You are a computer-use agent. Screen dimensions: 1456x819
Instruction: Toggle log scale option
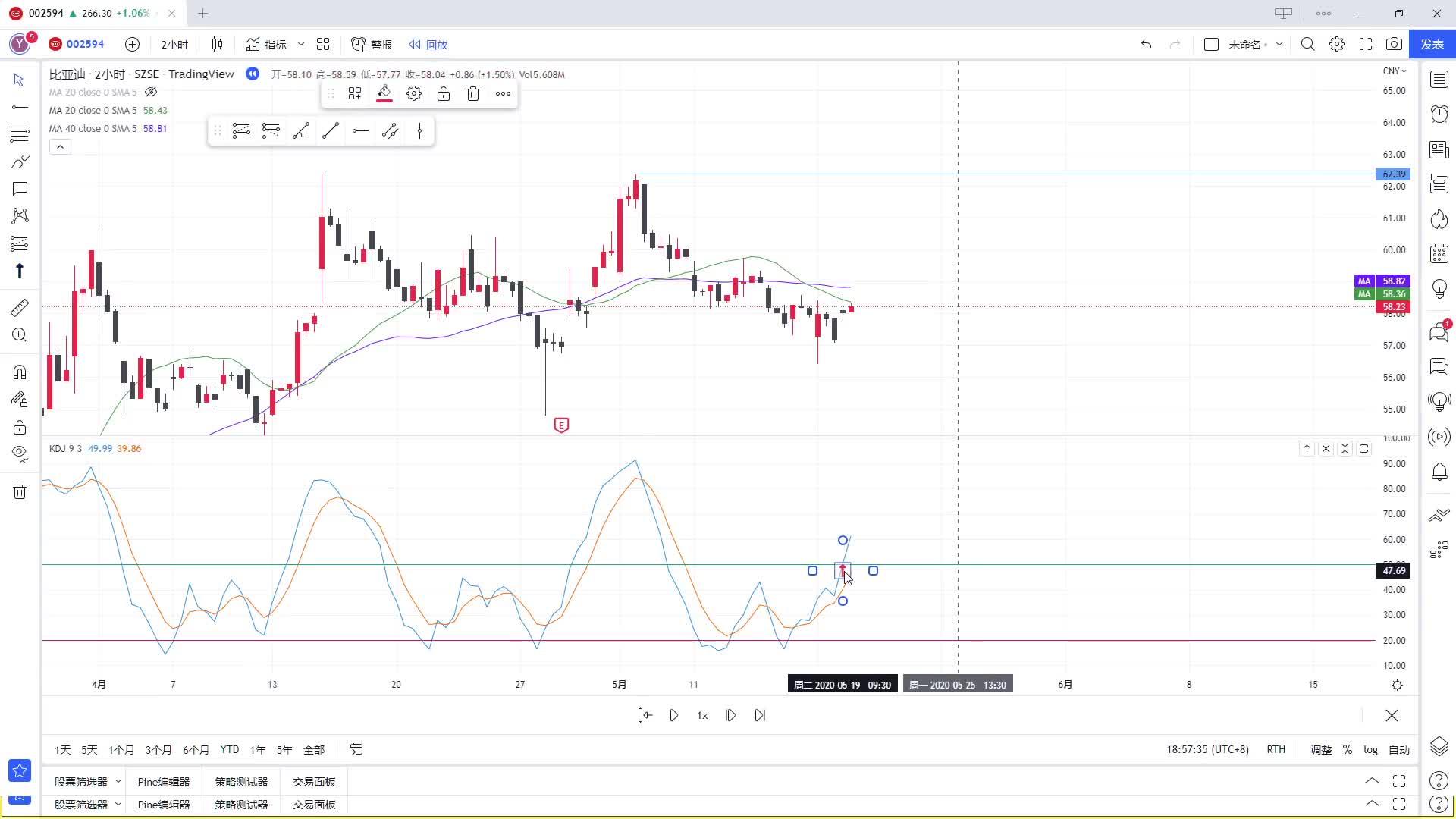point(1370,749)
